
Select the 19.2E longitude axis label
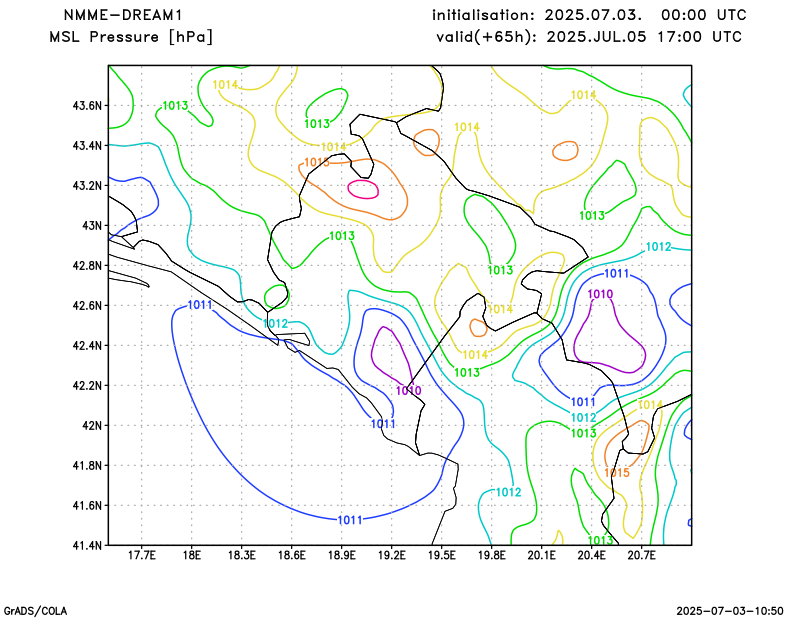click(x=391, y=555)
